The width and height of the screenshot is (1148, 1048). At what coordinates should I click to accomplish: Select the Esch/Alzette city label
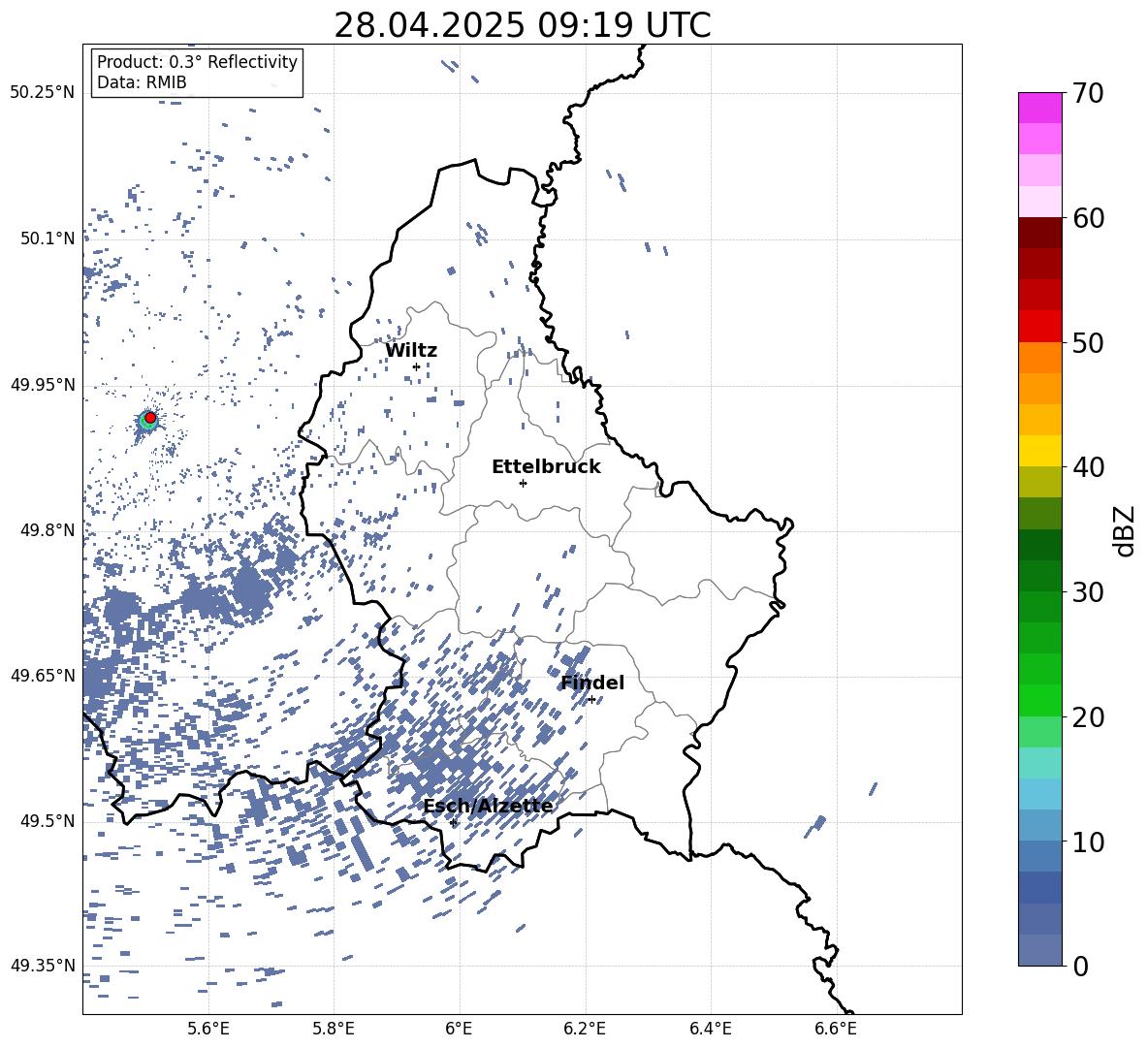(489, 806)
